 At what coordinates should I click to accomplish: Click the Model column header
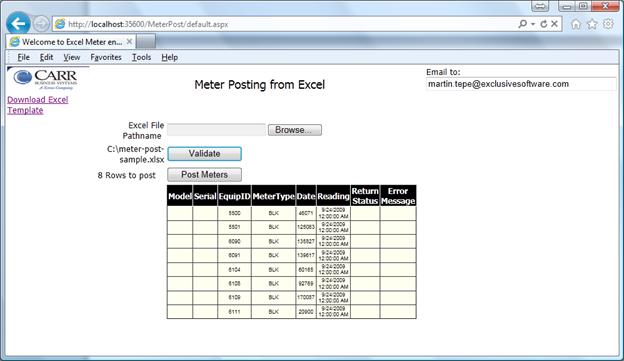click(180, 196)
